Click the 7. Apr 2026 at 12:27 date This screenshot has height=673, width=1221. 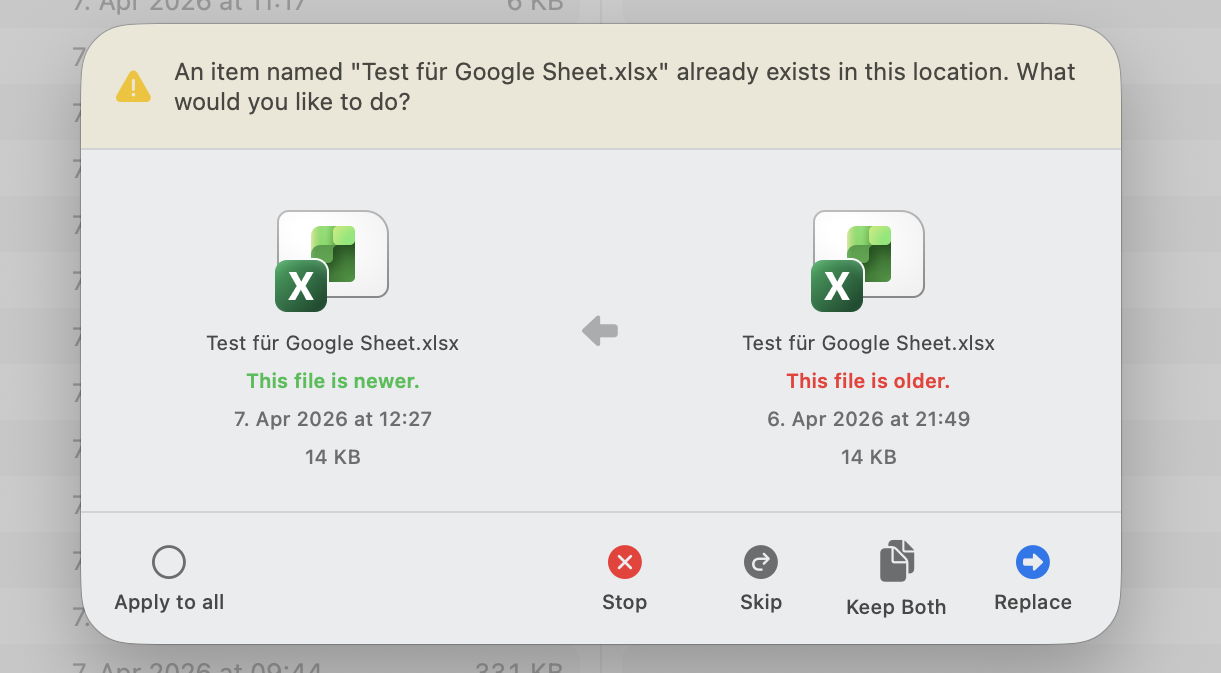click(333, 419)
